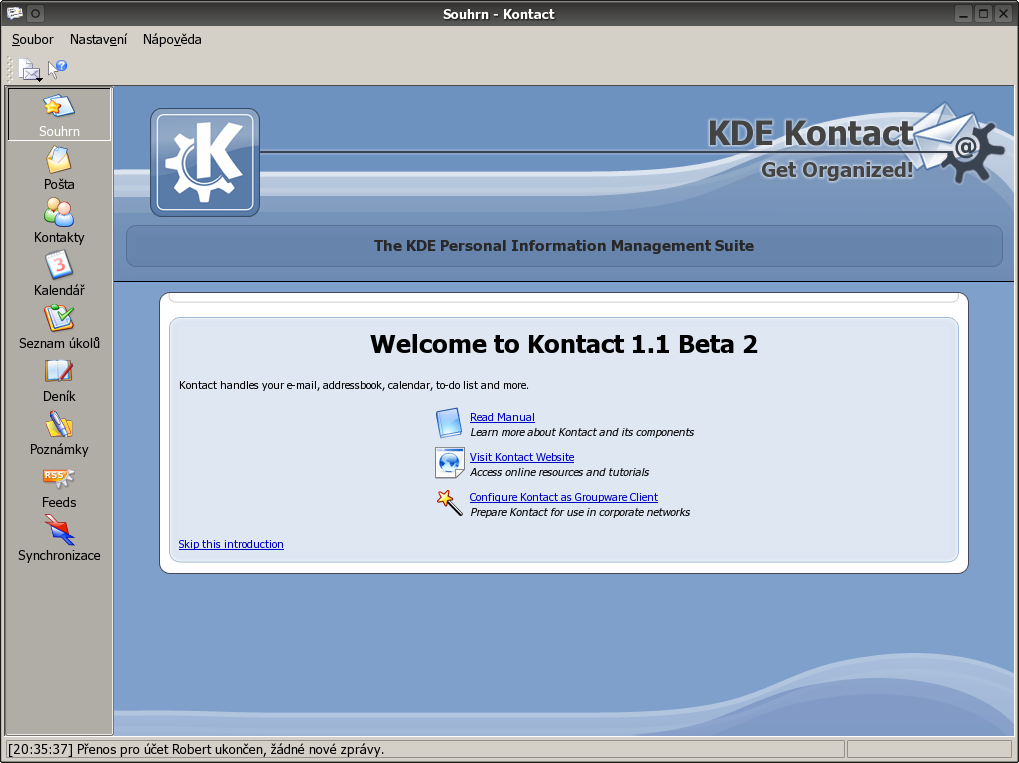Click the Welcome to Kontact 1.1 Beta 2 heading
The image size is (1019, 763).
pos(564,344)
